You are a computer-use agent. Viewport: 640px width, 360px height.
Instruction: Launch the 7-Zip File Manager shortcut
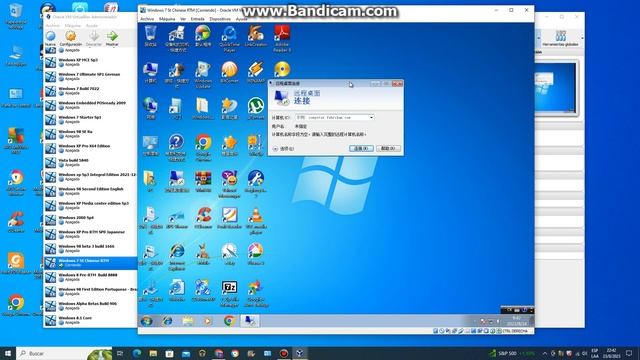(229, 293)
